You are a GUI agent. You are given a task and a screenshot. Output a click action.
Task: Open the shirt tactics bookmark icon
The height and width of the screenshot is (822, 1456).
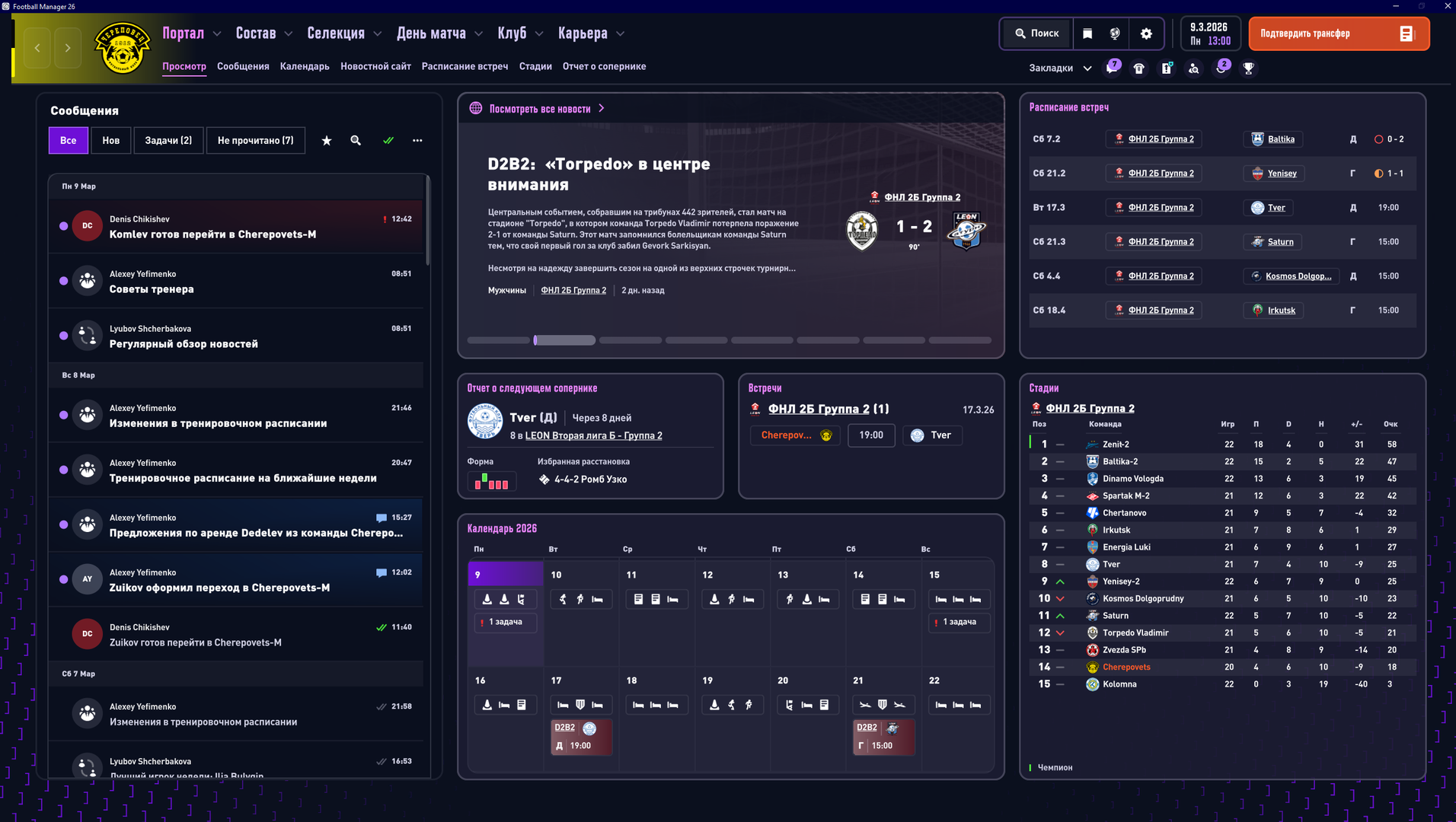[1139, 68]
